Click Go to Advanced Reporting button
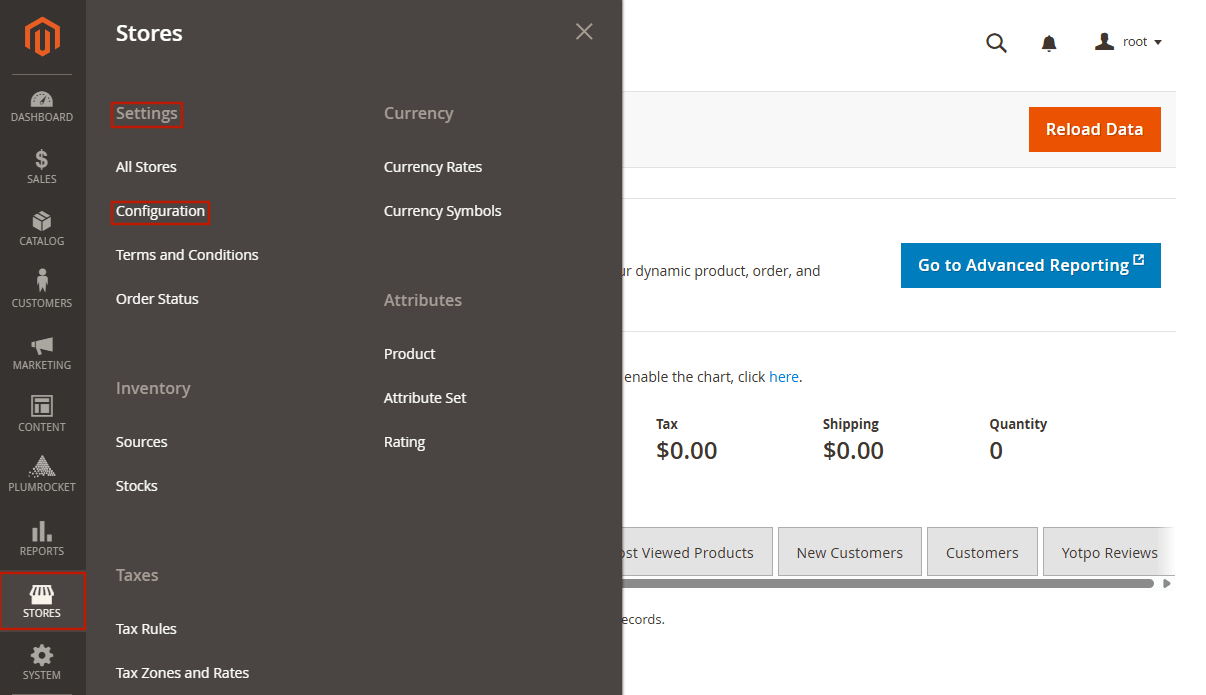 click(x=1031, y=265)
